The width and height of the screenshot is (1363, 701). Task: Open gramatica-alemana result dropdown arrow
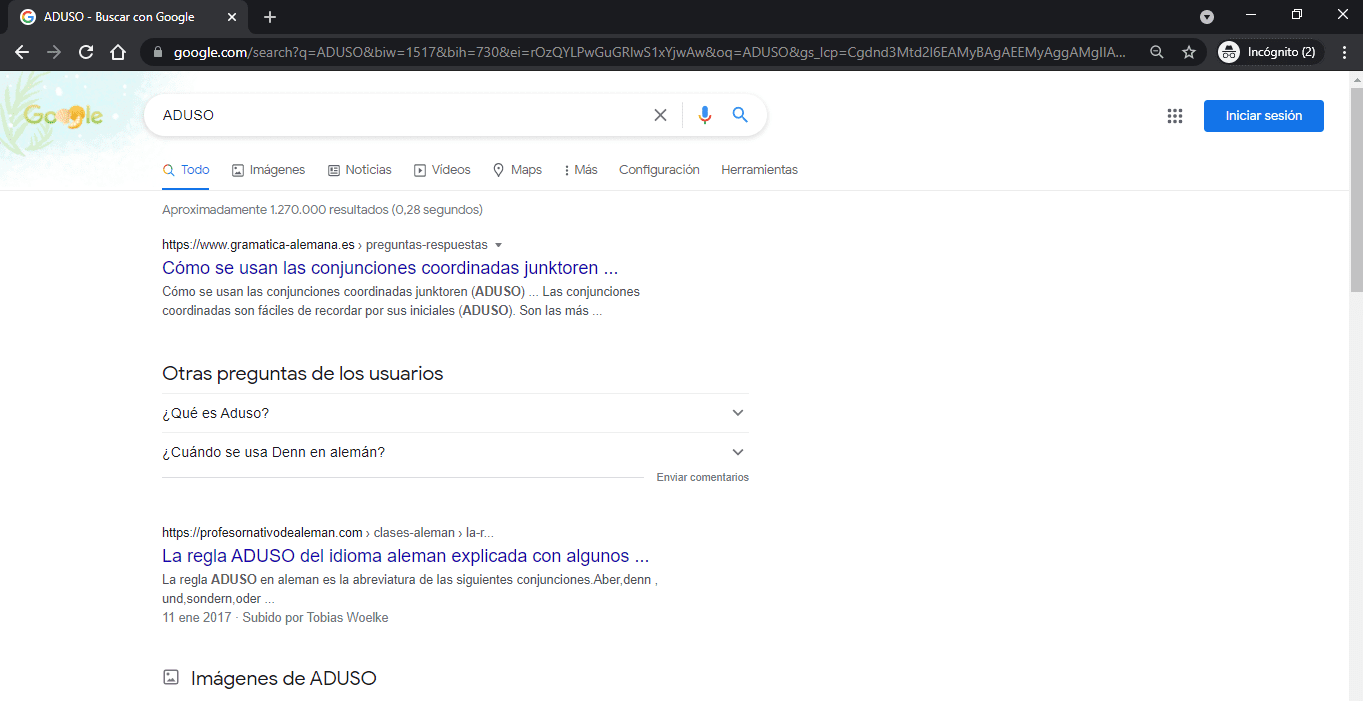pyautogui.click(x=499, y=245)
